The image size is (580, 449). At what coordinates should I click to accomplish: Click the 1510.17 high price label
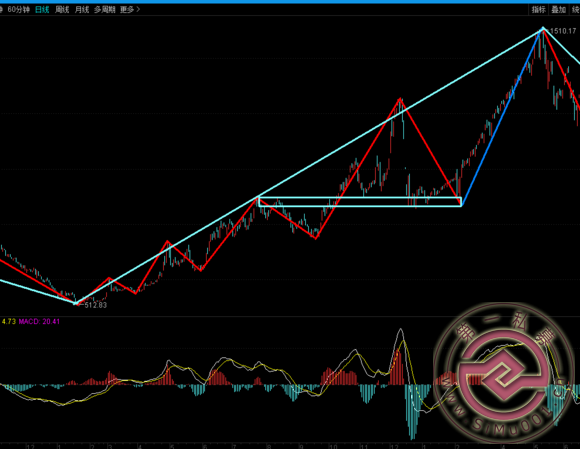[x=563, y=31]
